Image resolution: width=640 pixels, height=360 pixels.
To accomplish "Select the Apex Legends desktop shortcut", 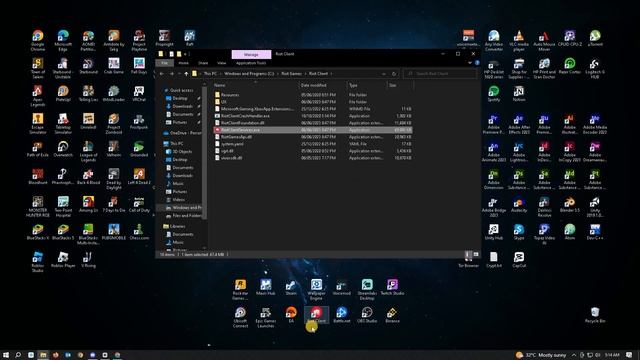I will point(38,96).
